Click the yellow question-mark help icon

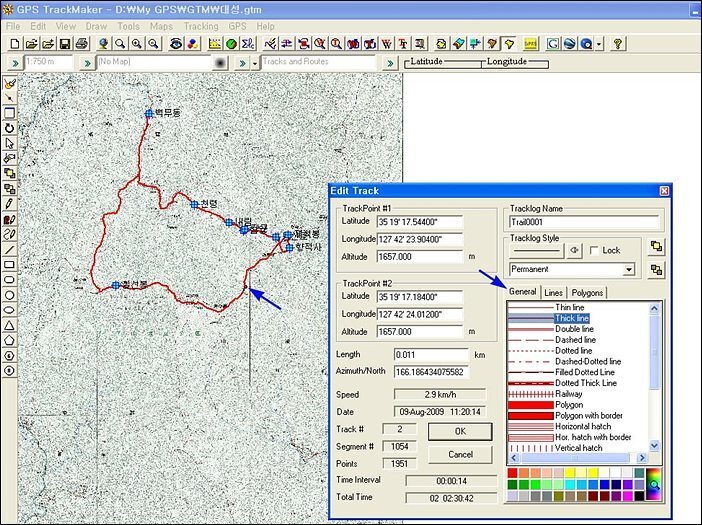pos(618,44)
